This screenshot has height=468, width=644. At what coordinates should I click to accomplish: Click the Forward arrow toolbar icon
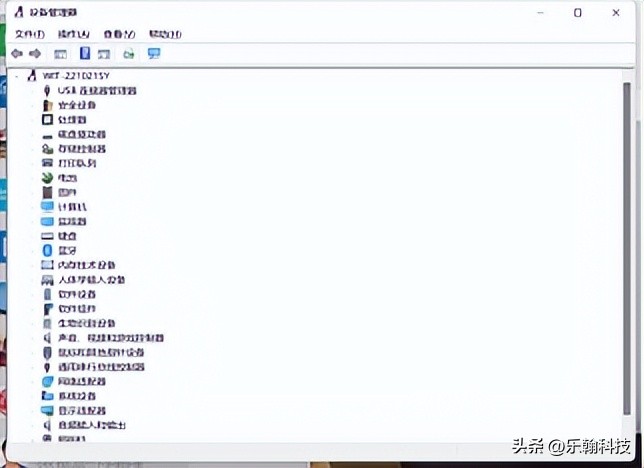[35, 53]
